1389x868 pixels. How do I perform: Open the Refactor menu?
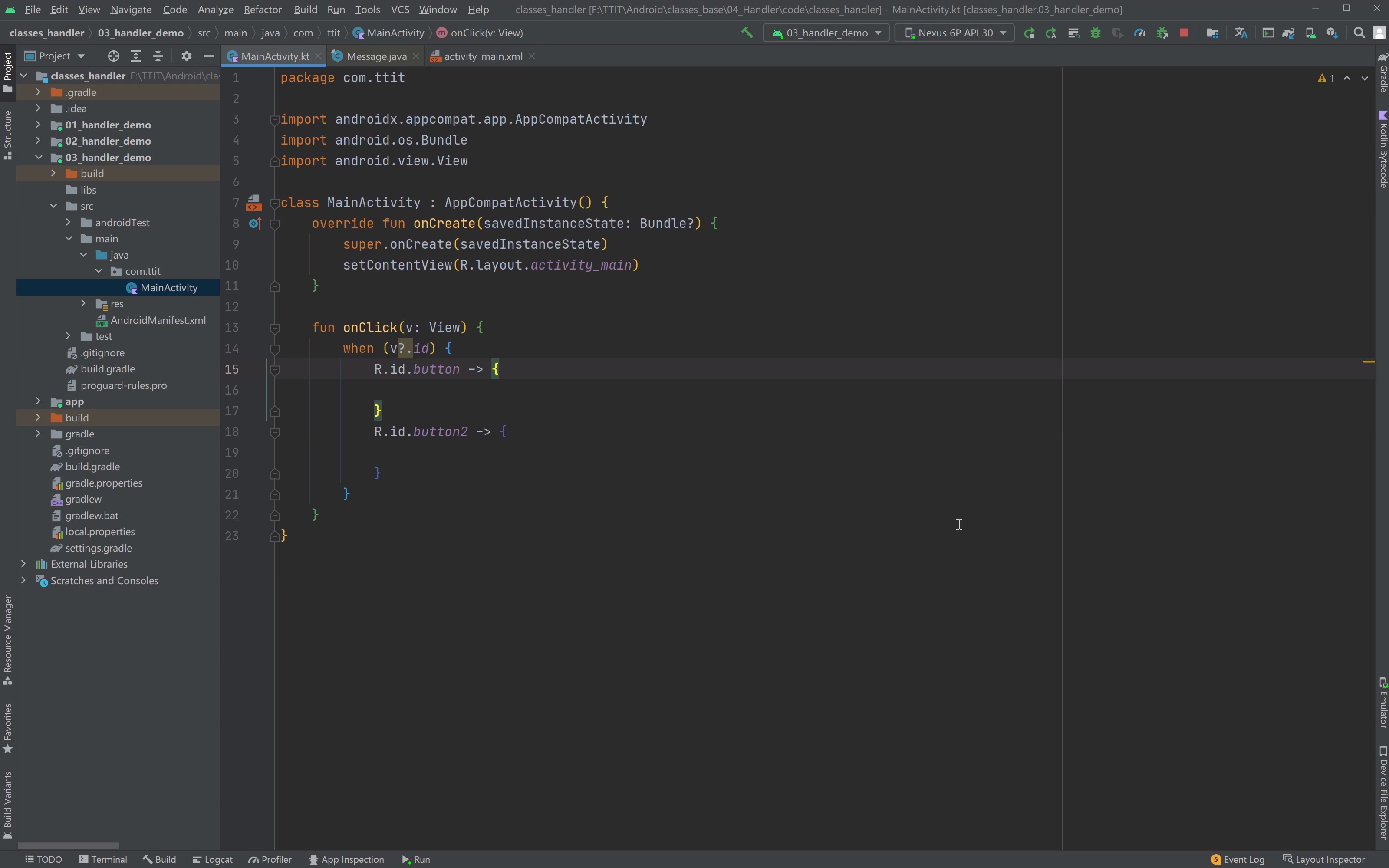(x=262, y=9)
